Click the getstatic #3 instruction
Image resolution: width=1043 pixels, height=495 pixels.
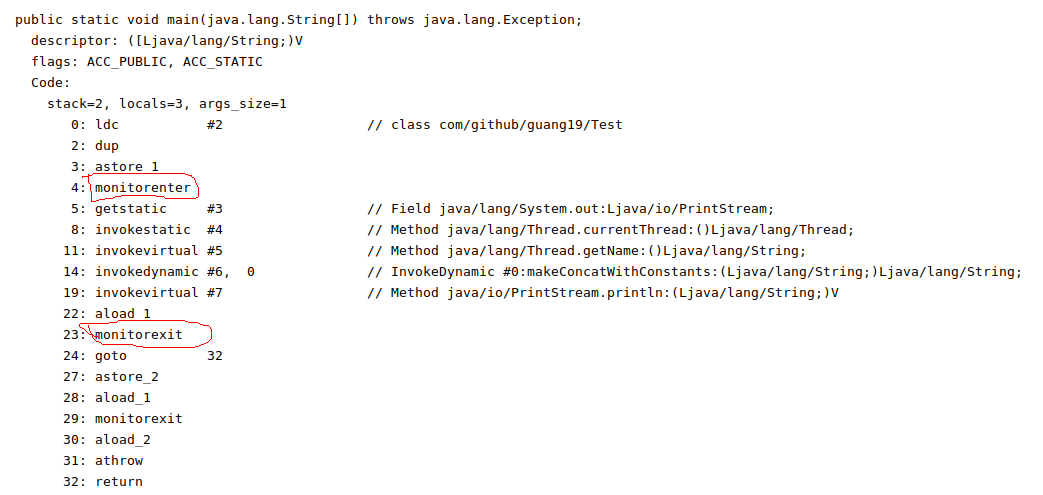pyautogui.click(x=158, y=209)
